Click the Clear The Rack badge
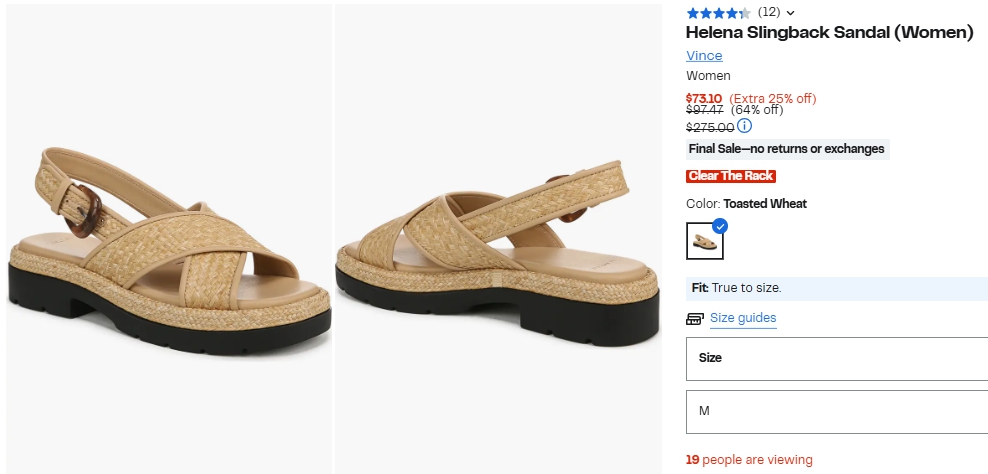The image size is (988, 474). (731, 176)
